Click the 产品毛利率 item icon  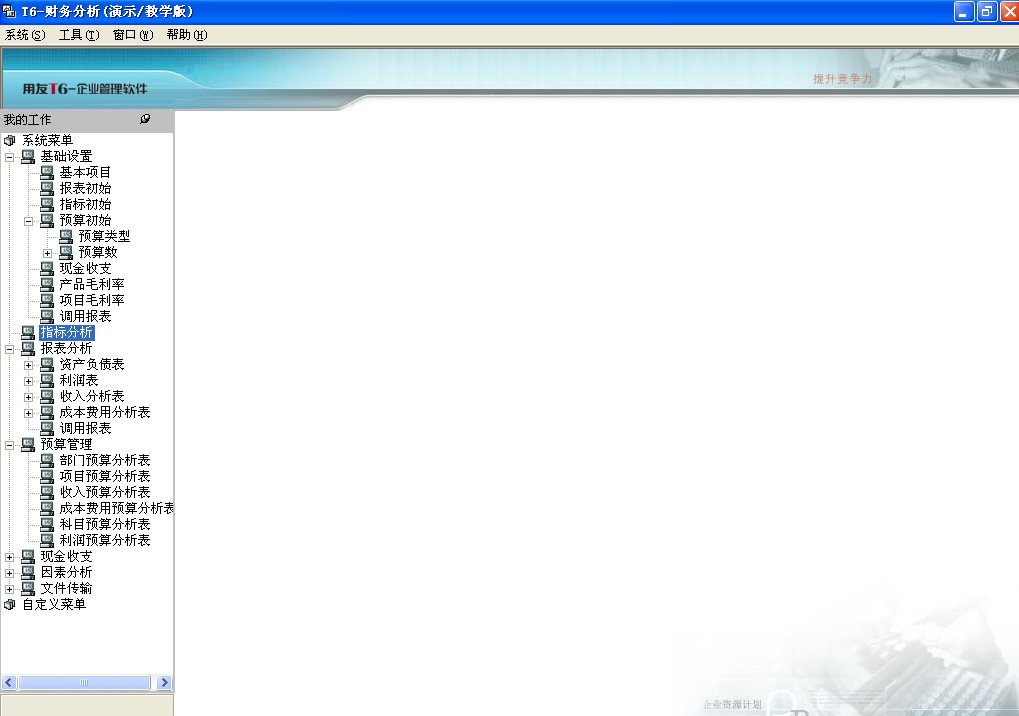[47, 284]
